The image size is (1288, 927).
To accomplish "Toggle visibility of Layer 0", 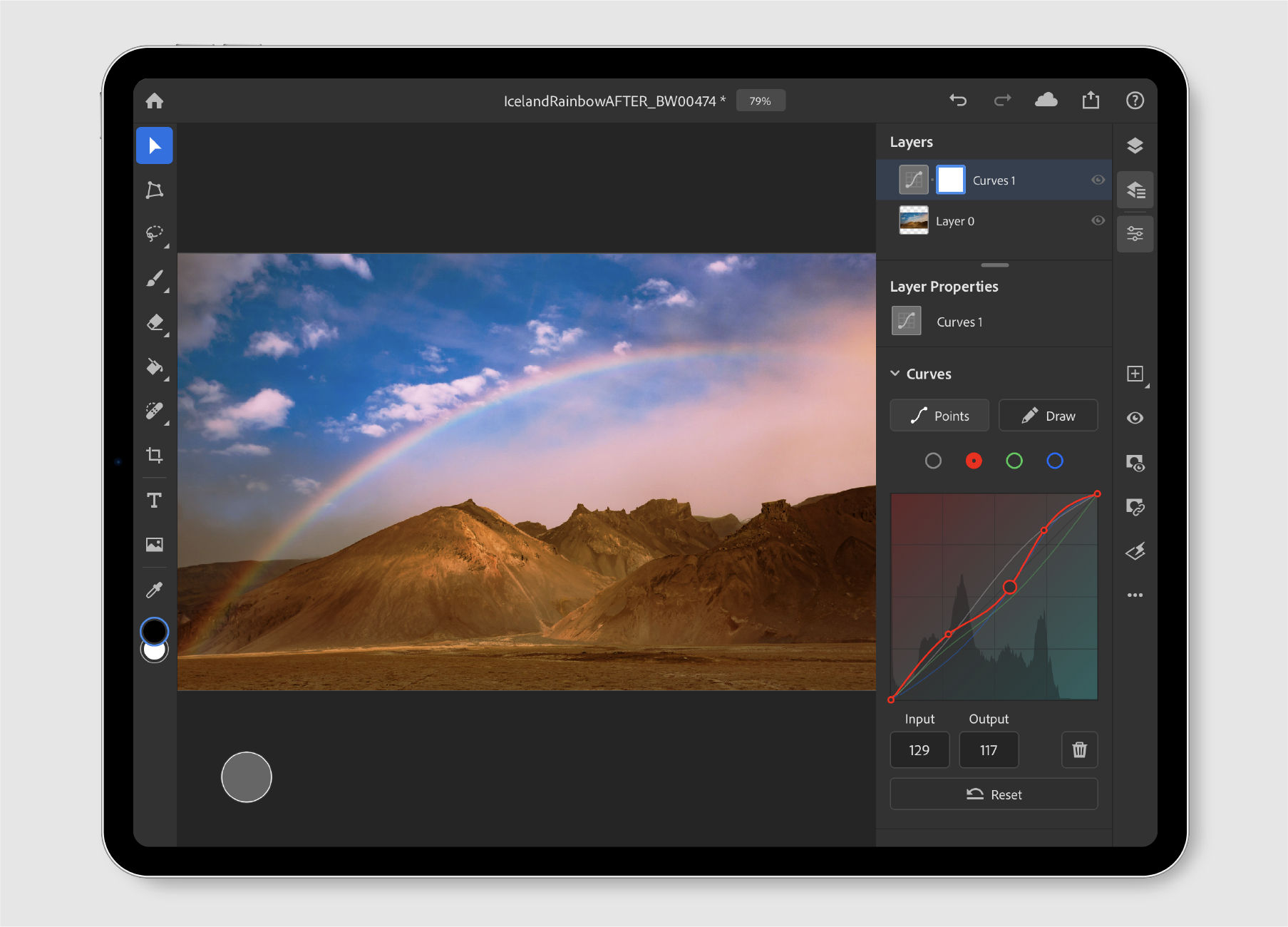I will click(1097, 220).
